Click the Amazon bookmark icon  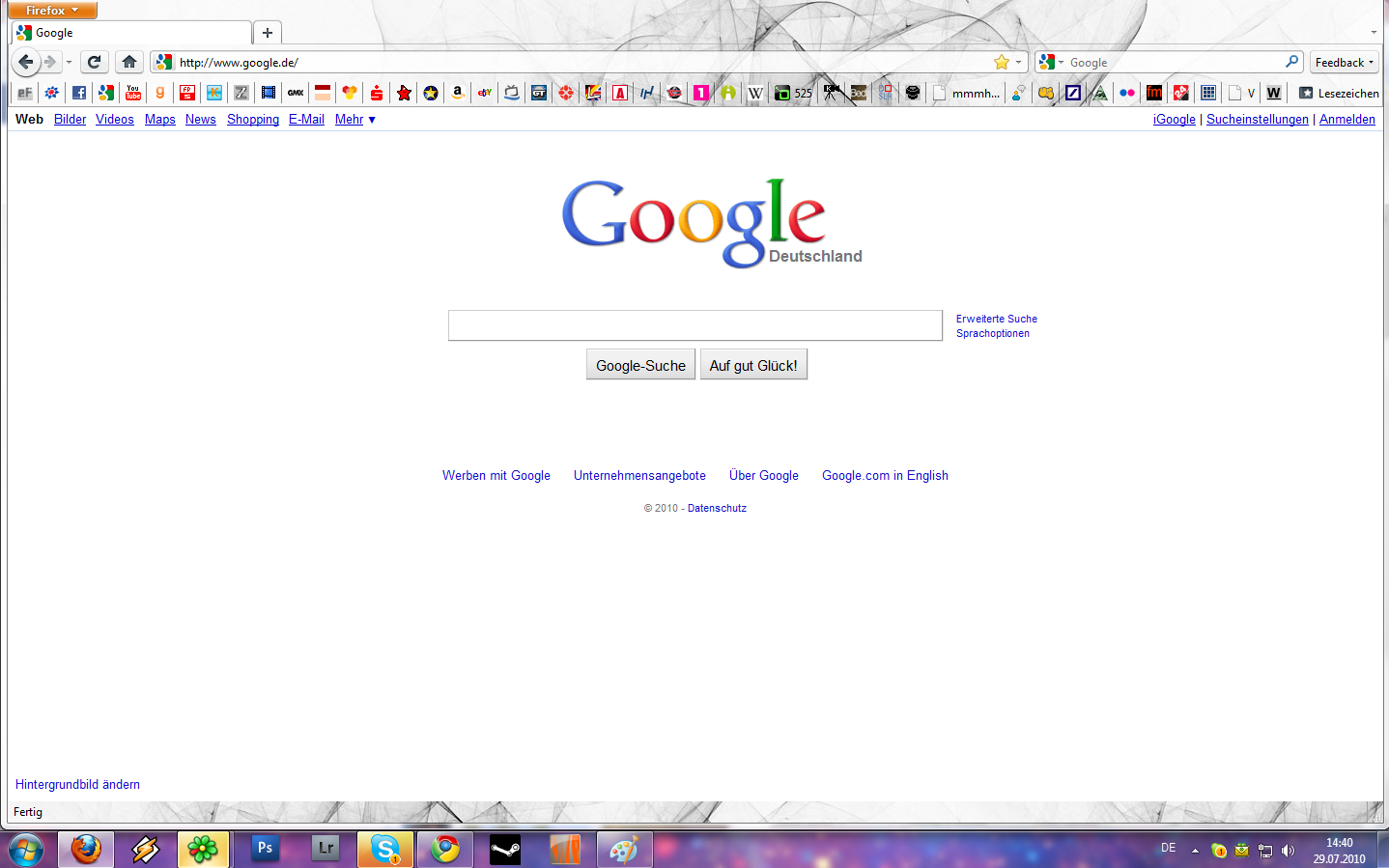click(x=458, y=93)
